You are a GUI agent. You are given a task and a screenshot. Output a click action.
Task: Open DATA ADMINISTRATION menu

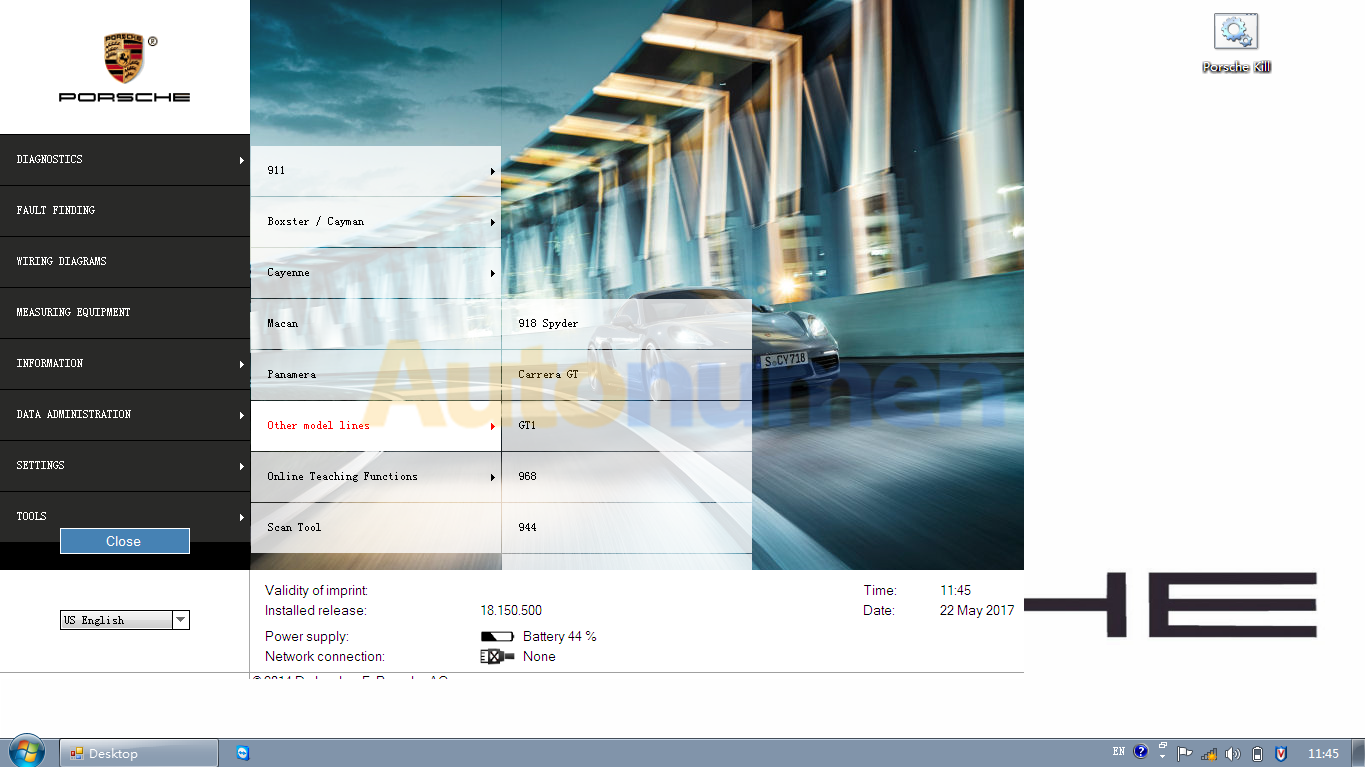pyautogui.click(x=125, y=415)
